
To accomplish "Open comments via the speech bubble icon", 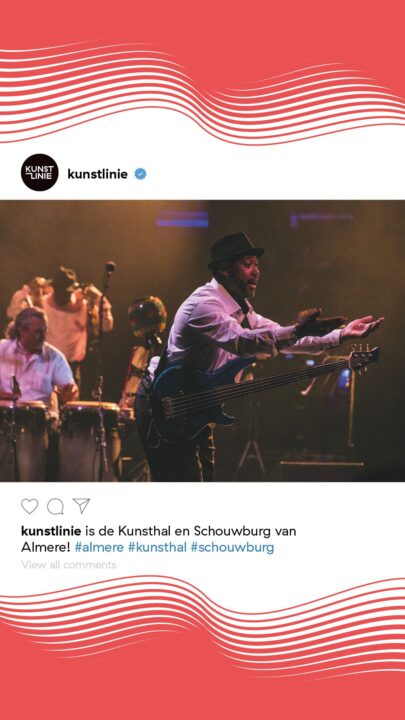I will pyautogui.click(x=56, y=506).
